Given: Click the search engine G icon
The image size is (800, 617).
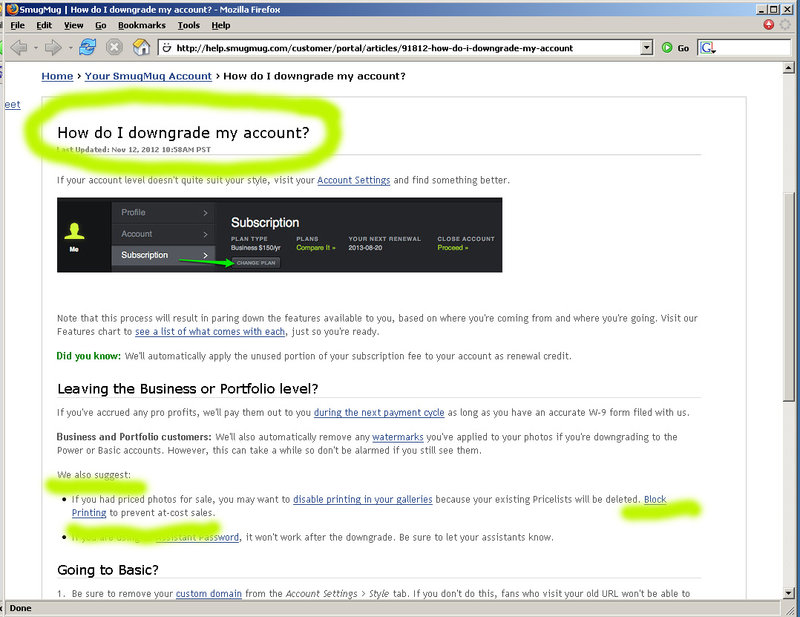Looking at the screenshot, I should click(x=707, y=48).
